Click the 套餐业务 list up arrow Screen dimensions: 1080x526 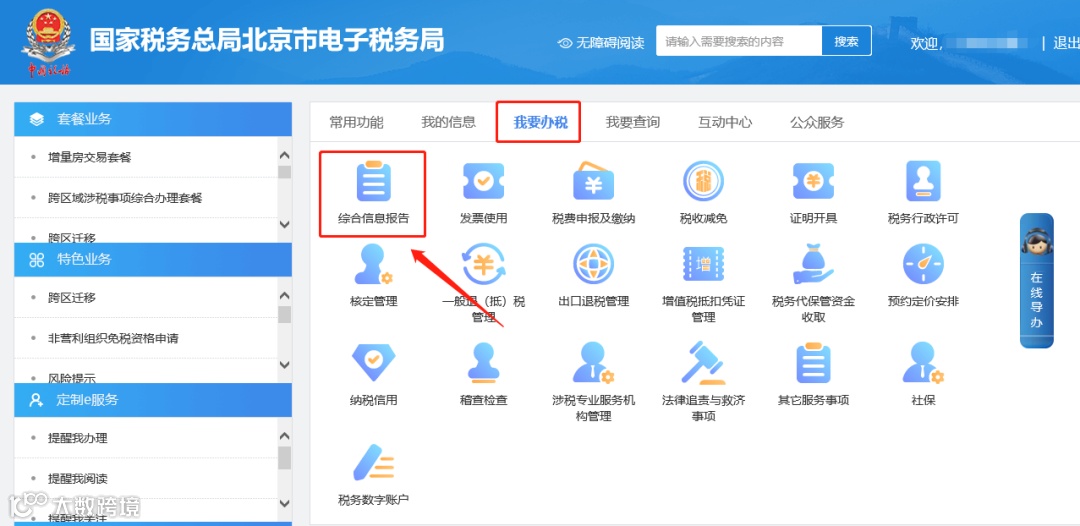pyautogui.click(x=284, y=156)
